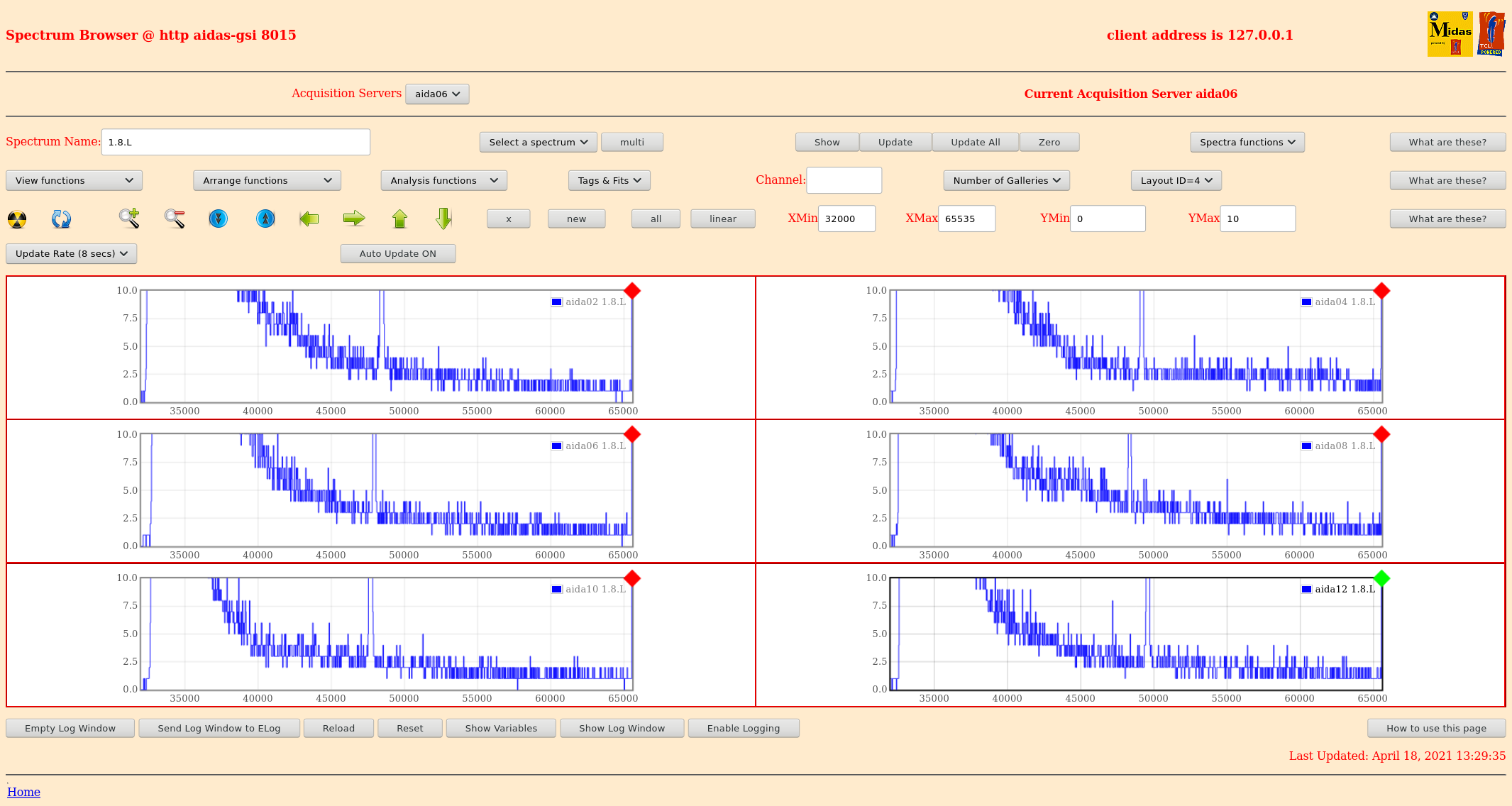Click the blue double up-arrow icon
Screen dimensions: 1512x806
(x=265, y=219)
